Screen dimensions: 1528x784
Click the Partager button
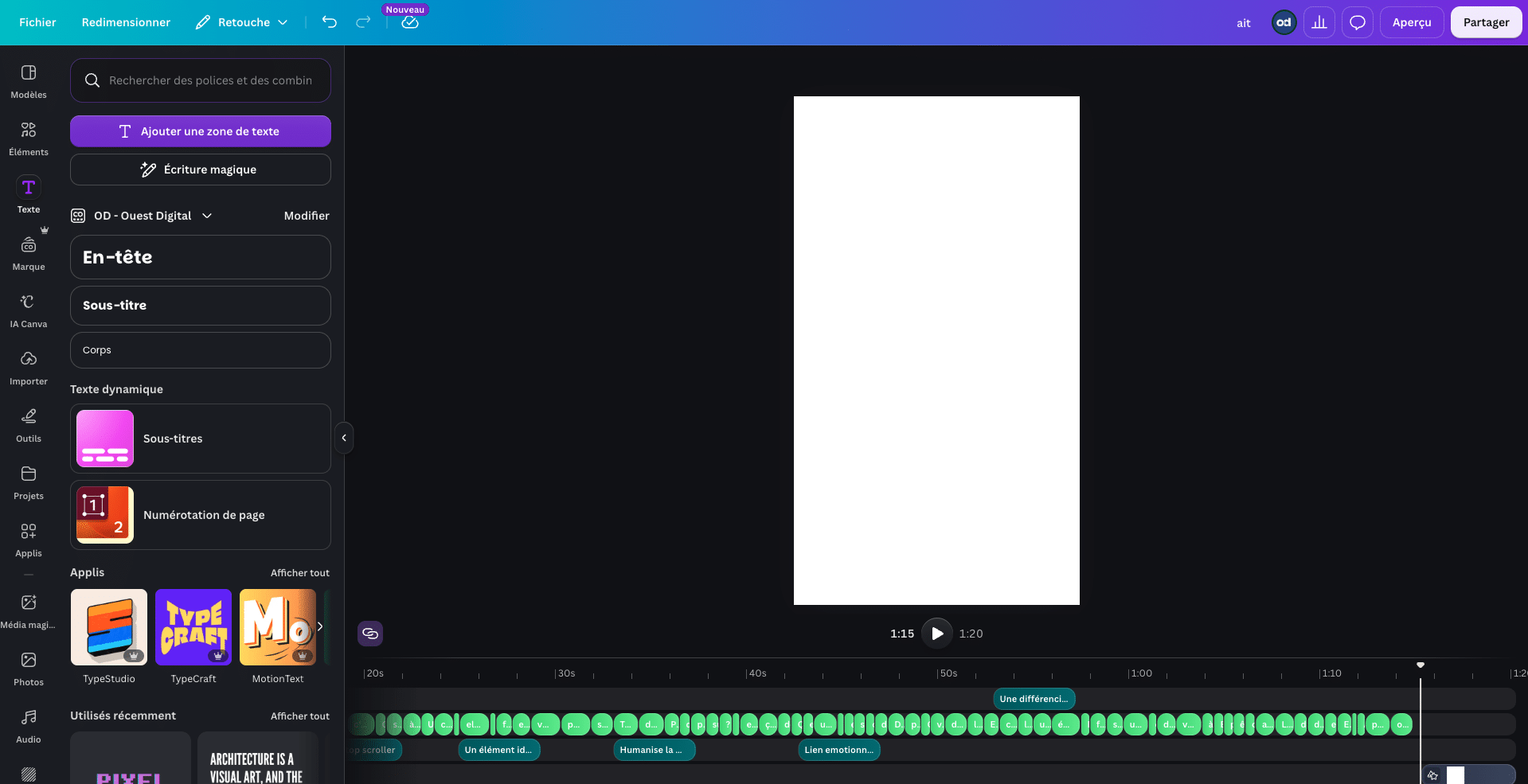(1486, 22)
